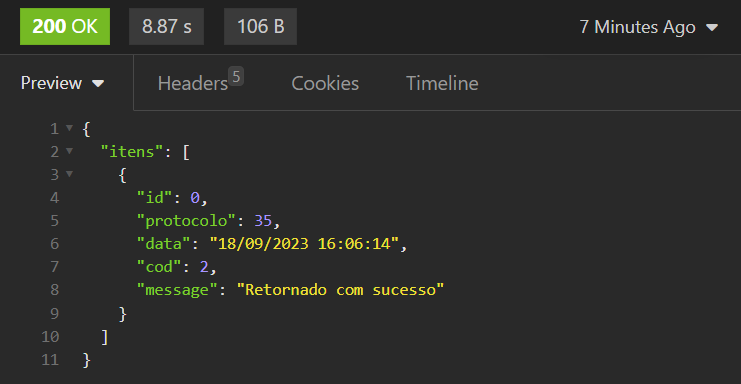Screen dimensions: 741x384
Task: Click the 200 OK status badge
Action: (x=65, y=26)
